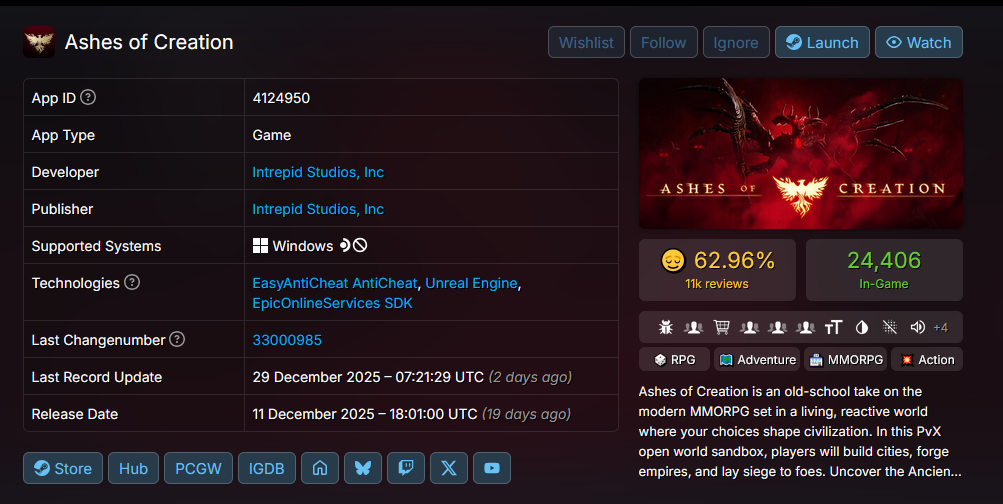The height and width of the screenshot is (504, 1003).
Task: Click the group icon right after the cart
Action: click(x=750, y=327)
